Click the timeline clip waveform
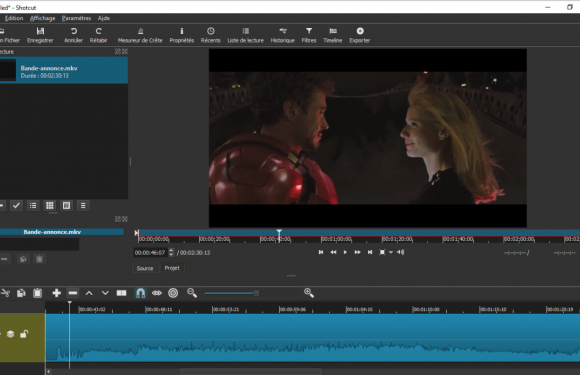The height and width of the screenshot is (375, 580). click(313, 351)
